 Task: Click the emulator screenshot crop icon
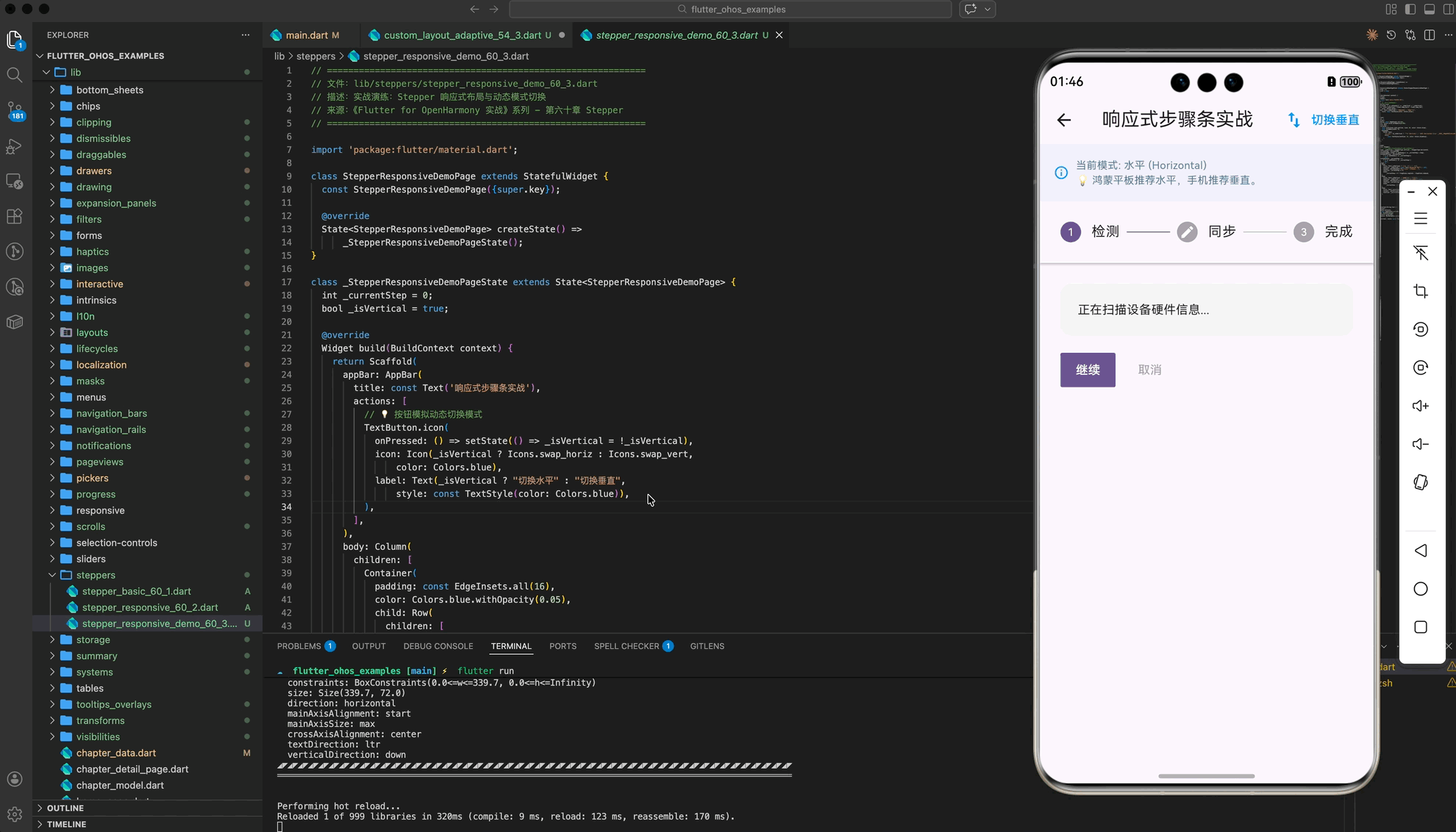(1421, 291)
